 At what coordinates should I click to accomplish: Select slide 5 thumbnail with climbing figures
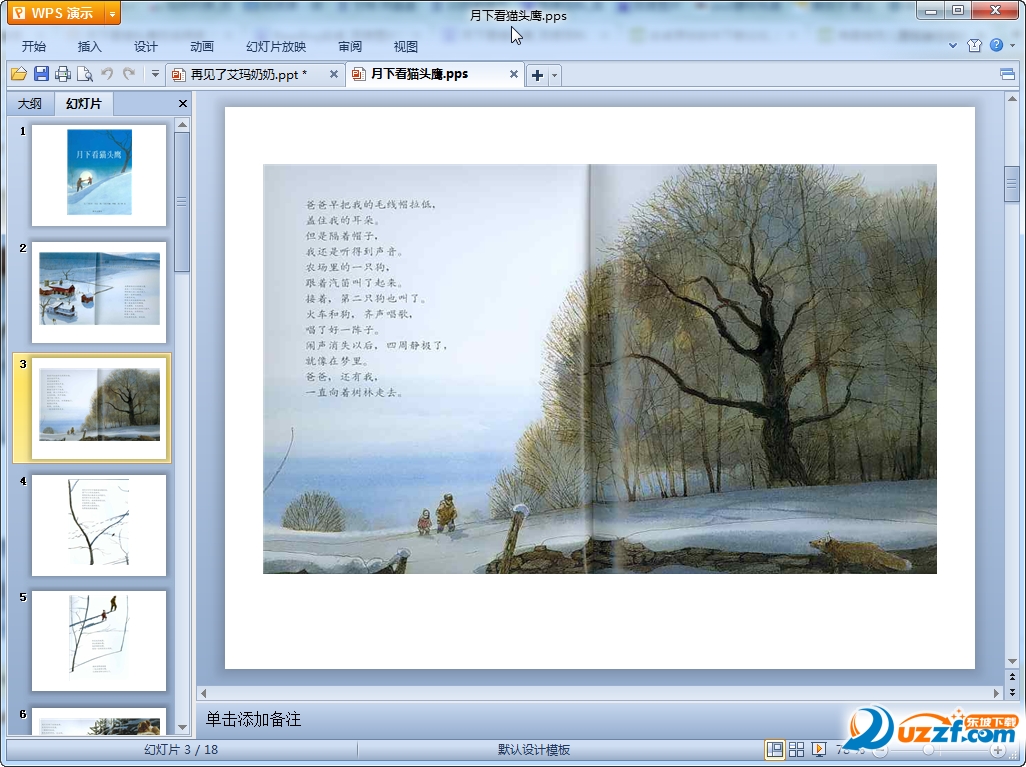click(99, 641)
